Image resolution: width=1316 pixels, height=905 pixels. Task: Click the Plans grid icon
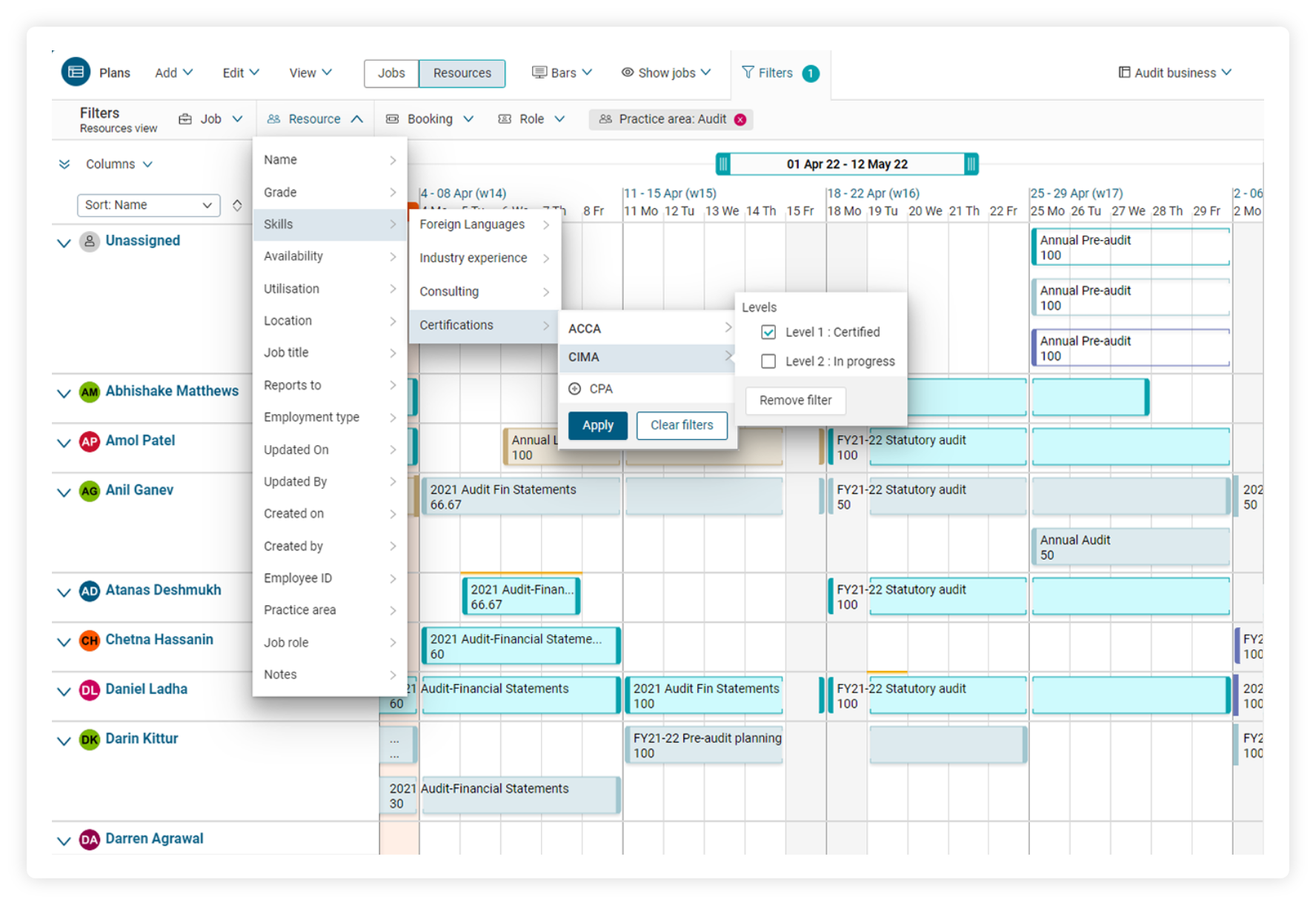pos(76,72)
